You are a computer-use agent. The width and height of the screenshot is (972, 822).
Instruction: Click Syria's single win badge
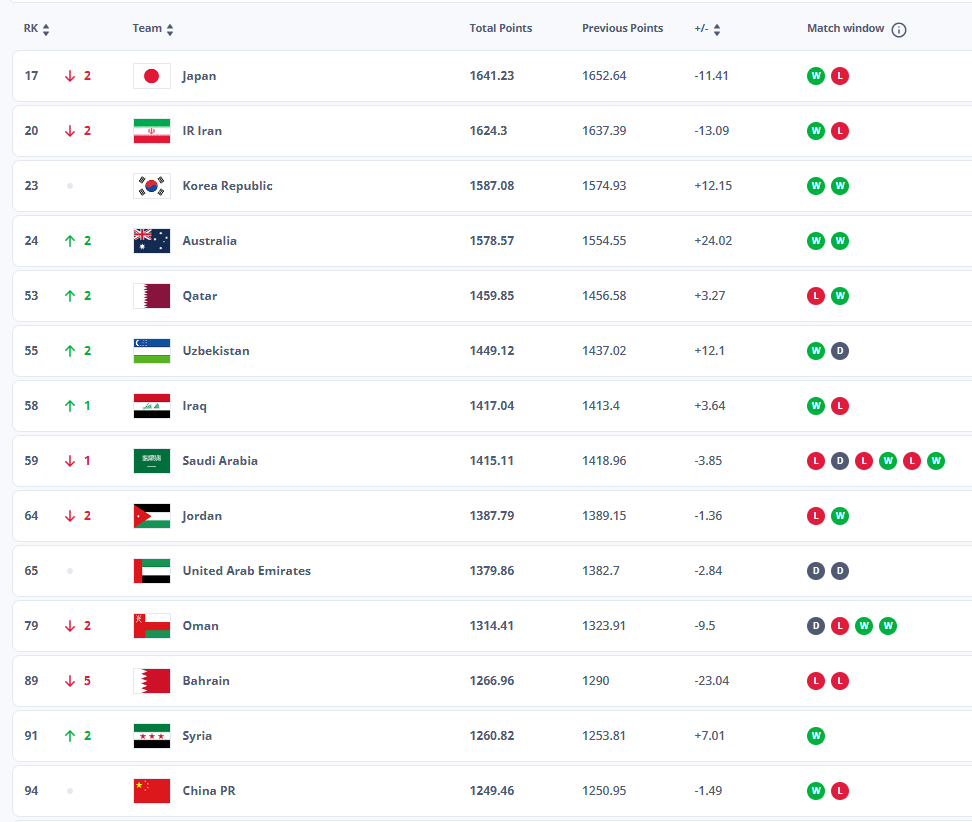816,736
